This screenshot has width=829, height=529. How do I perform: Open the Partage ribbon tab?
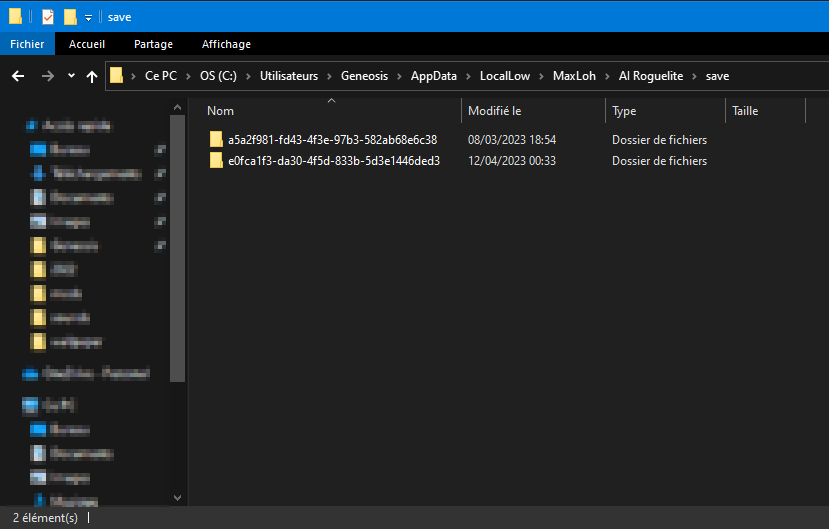click(153, 44)
